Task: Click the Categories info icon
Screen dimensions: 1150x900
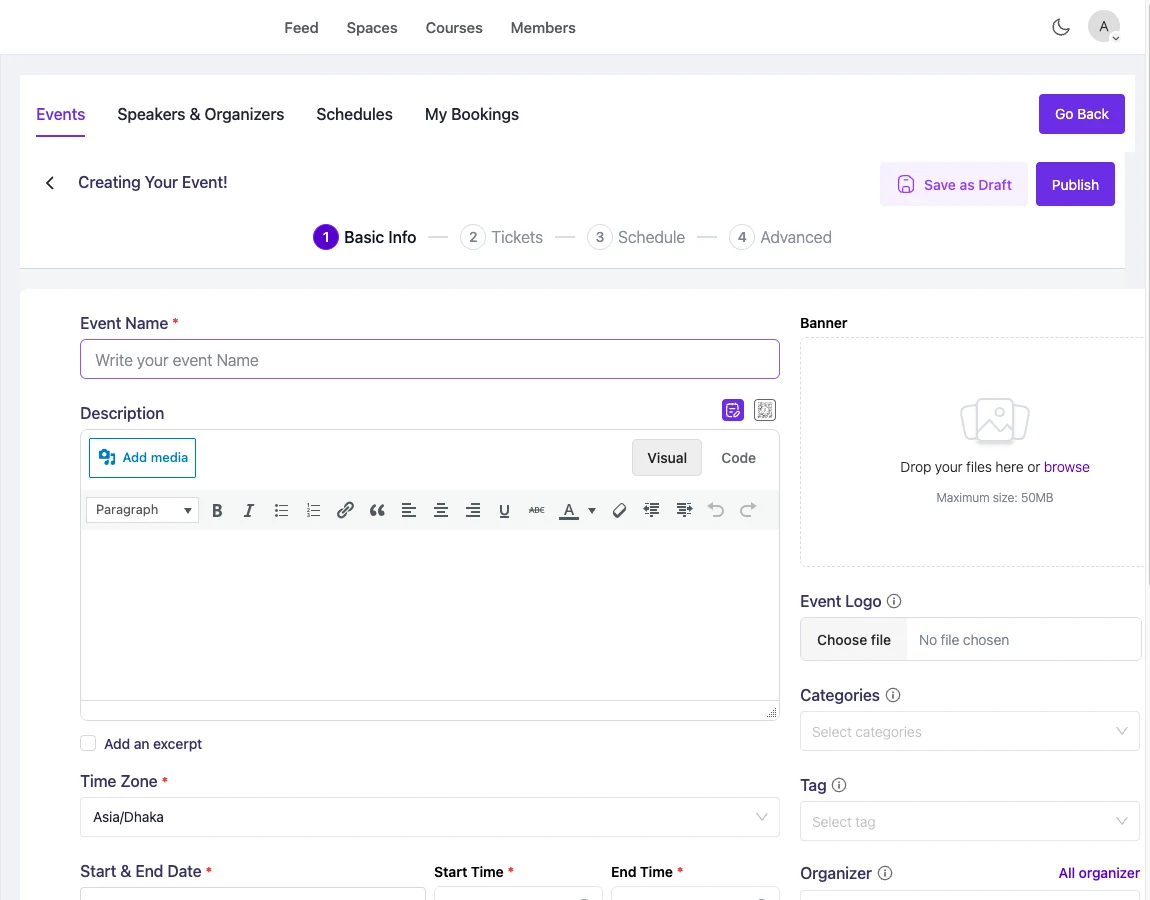Action: [x=893, y=695]
